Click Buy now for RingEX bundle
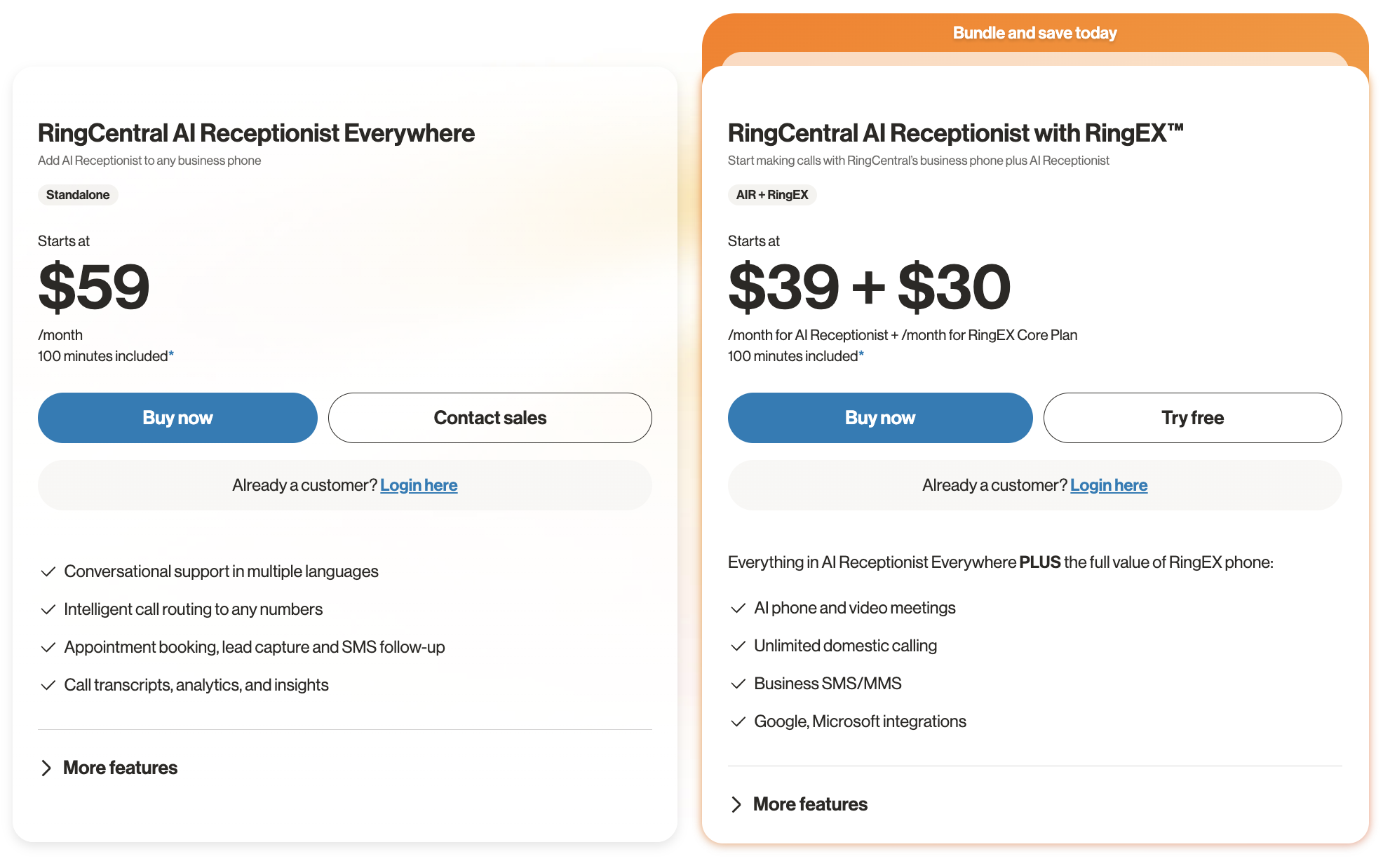1383x868 pixels. click(879, 418)
